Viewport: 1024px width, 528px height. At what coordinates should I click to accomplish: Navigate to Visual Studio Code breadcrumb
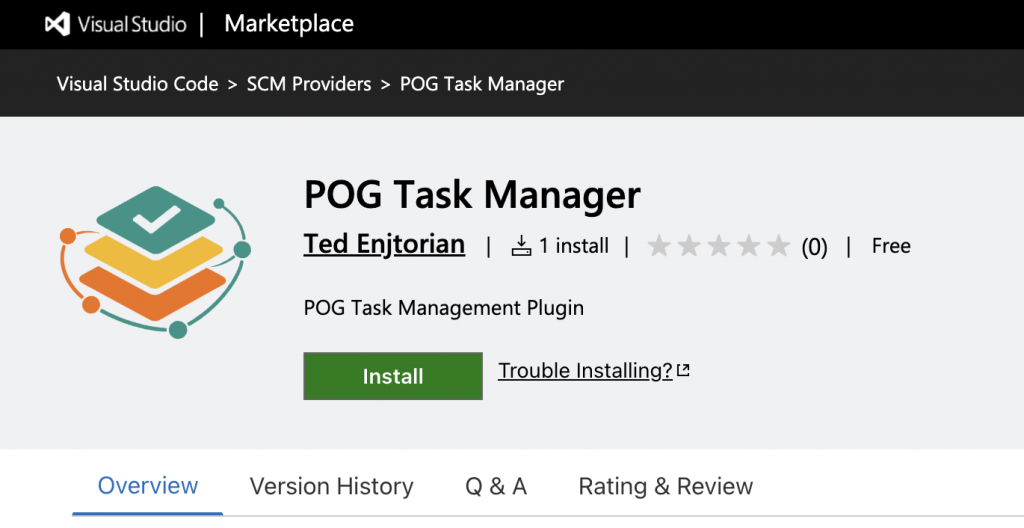tap(138, 84)
